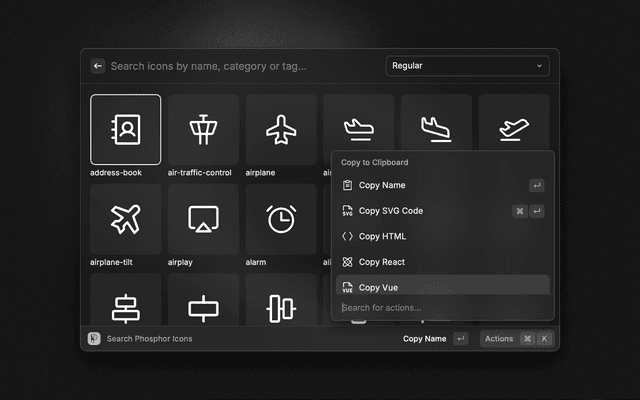The height and width of the screenshot is (400, 640).
Task: Select the air-traffic-control icon
Action: [x=203, y=129]
